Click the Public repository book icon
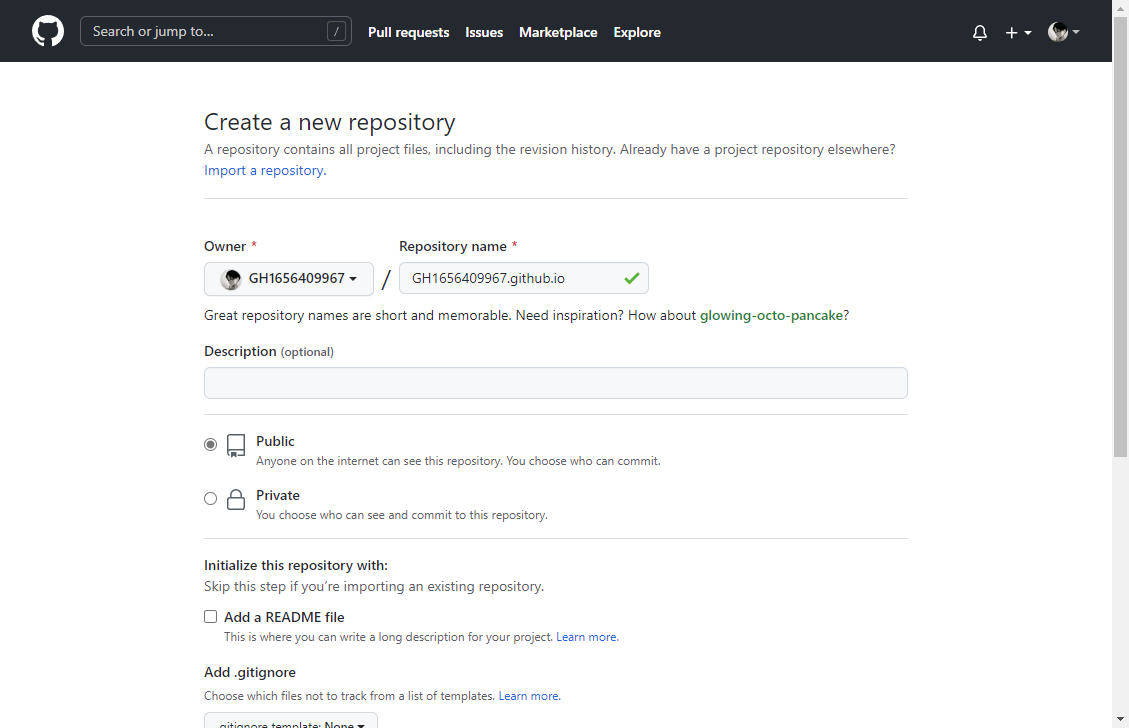Image resolution: width=1129 pixels, height=728 pixels. [x=236, y=446]
